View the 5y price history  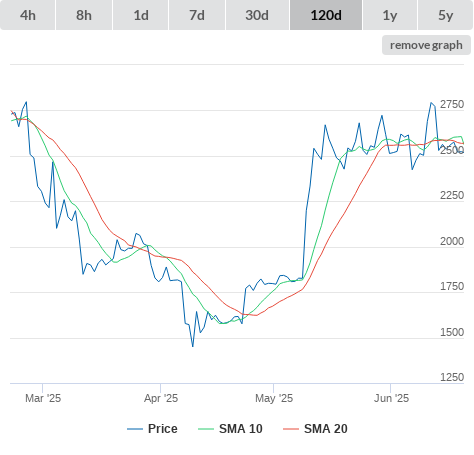point(446,15)
